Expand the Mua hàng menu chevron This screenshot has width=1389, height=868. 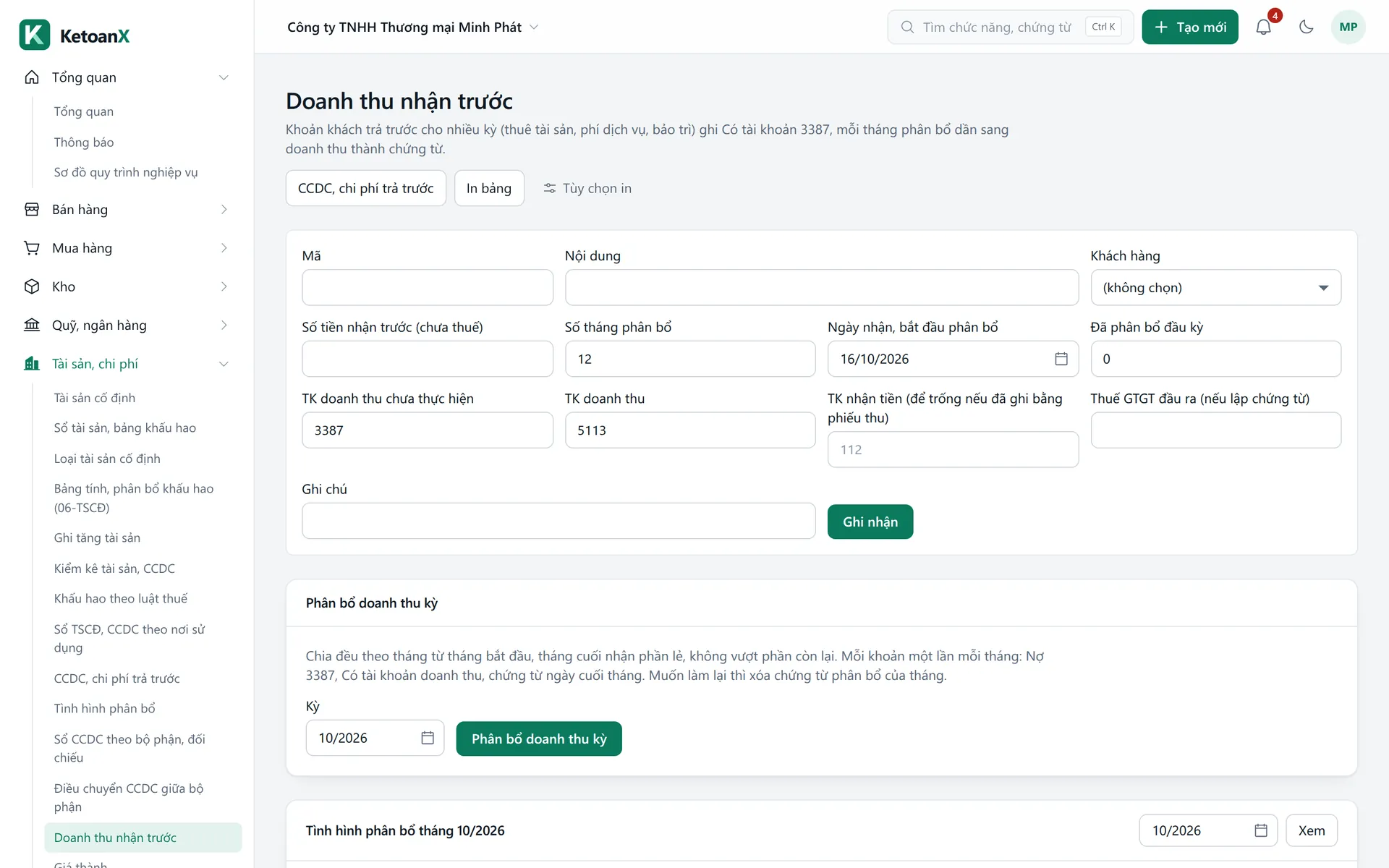point(224,248)
